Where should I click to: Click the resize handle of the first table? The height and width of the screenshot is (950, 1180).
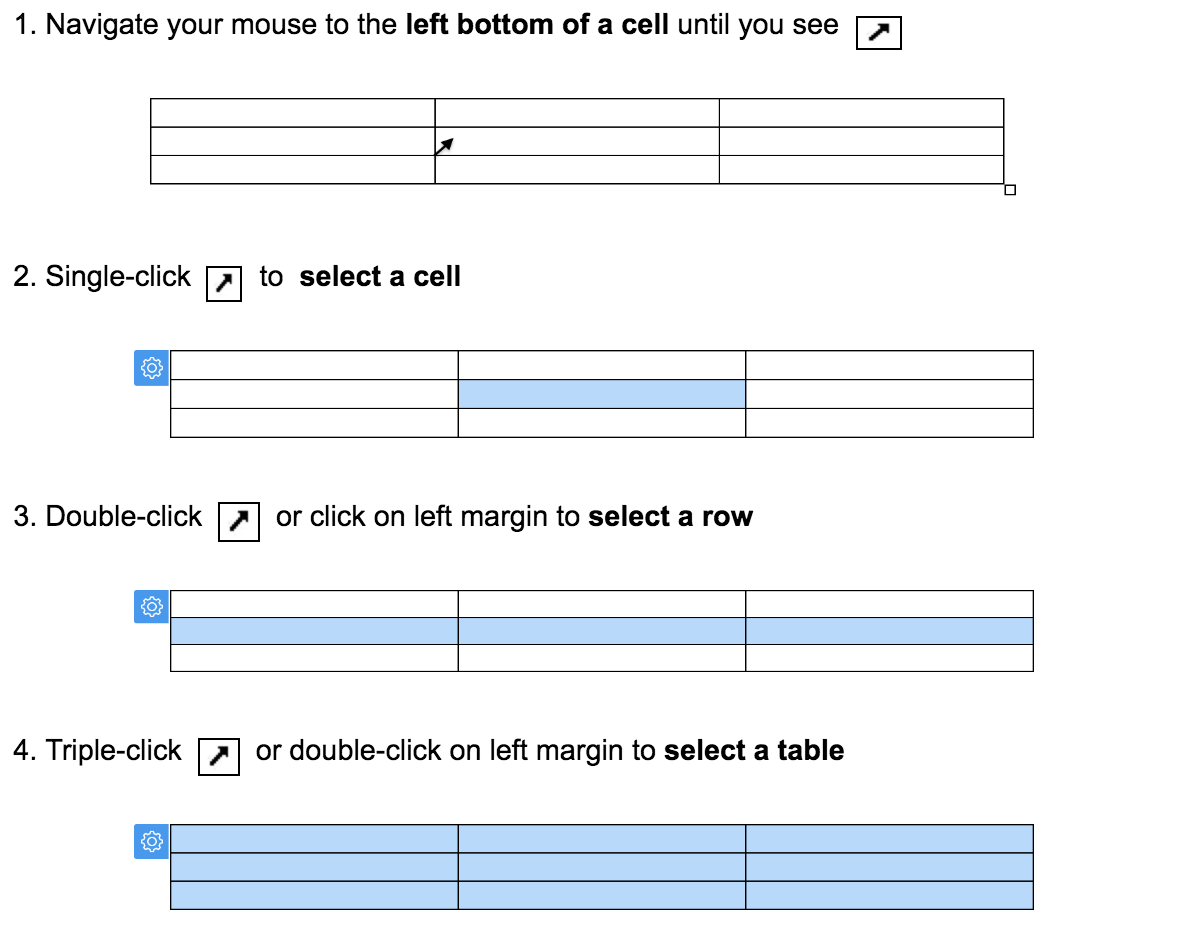click(x=1009, y=190)
